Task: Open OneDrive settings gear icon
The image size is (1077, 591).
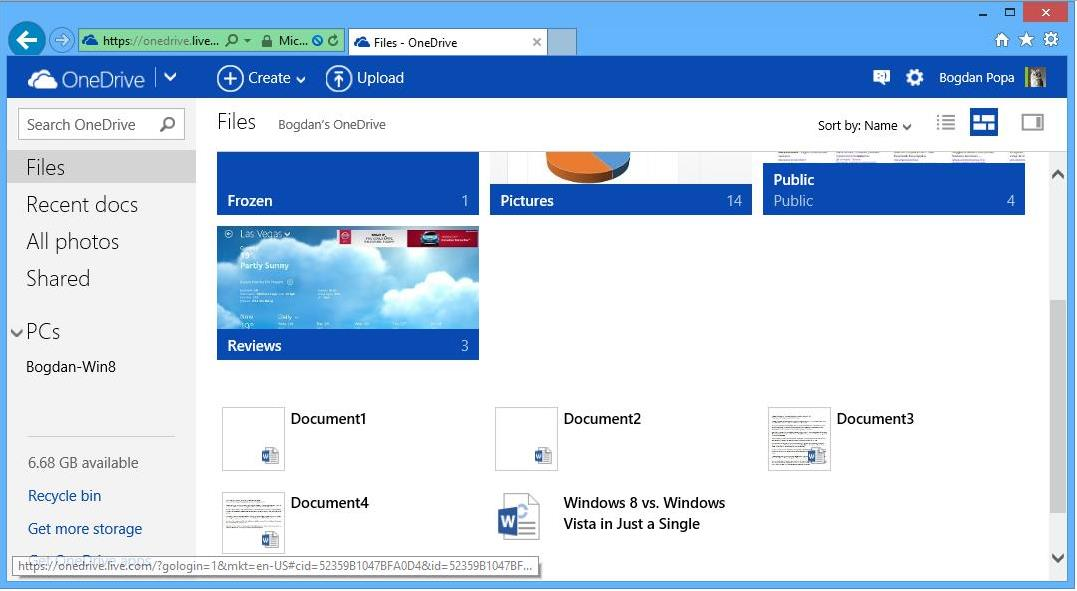Action: click(914, 78)
